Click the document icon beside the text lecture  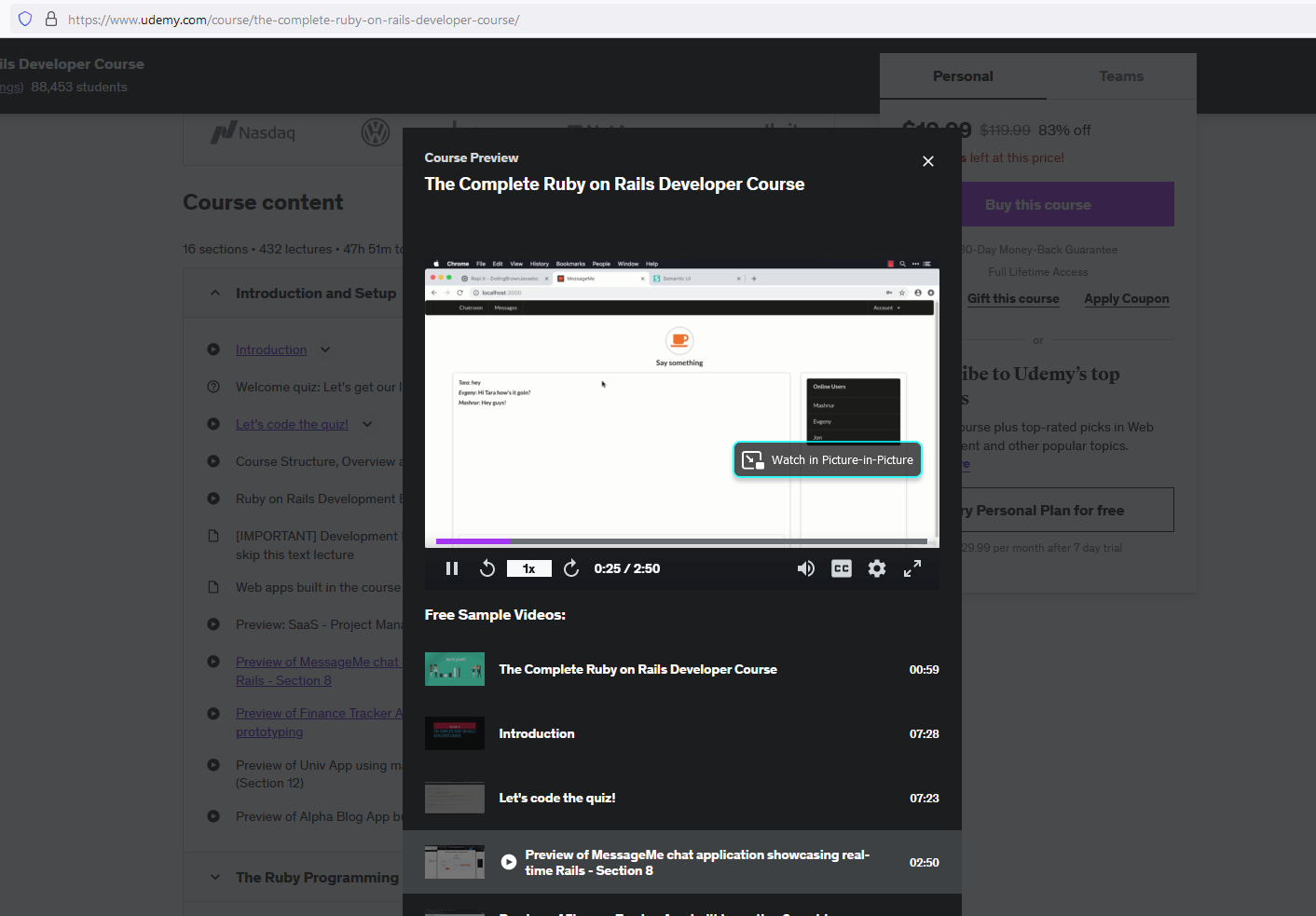(212, 536)
